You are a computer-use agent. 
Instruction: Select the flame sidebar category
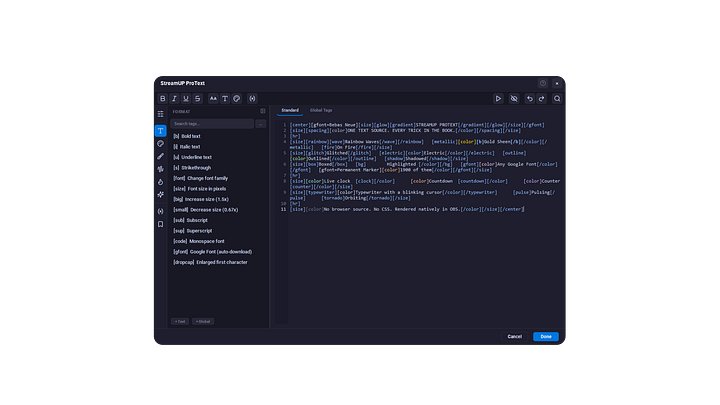tap(160, 182)
